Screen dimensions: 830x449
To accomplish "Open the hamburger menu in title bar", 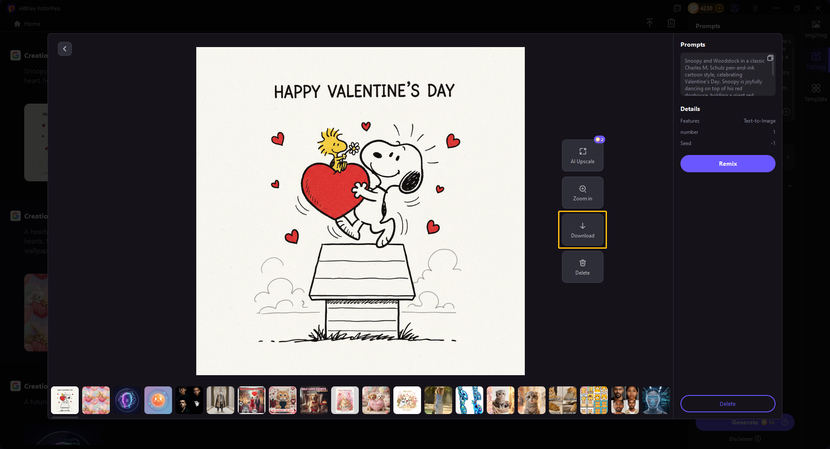I will click(x=755, y=8).
